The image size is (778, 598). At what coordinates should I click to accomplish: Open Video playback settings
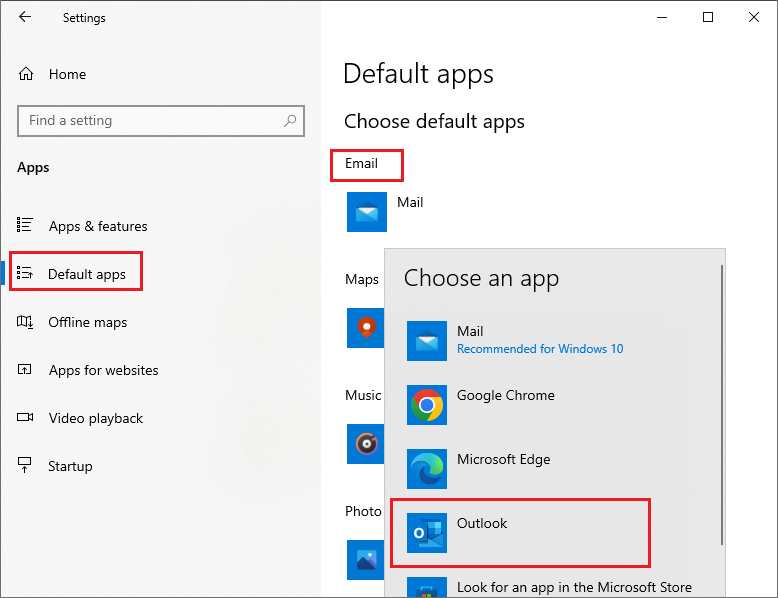coord(96,418)
